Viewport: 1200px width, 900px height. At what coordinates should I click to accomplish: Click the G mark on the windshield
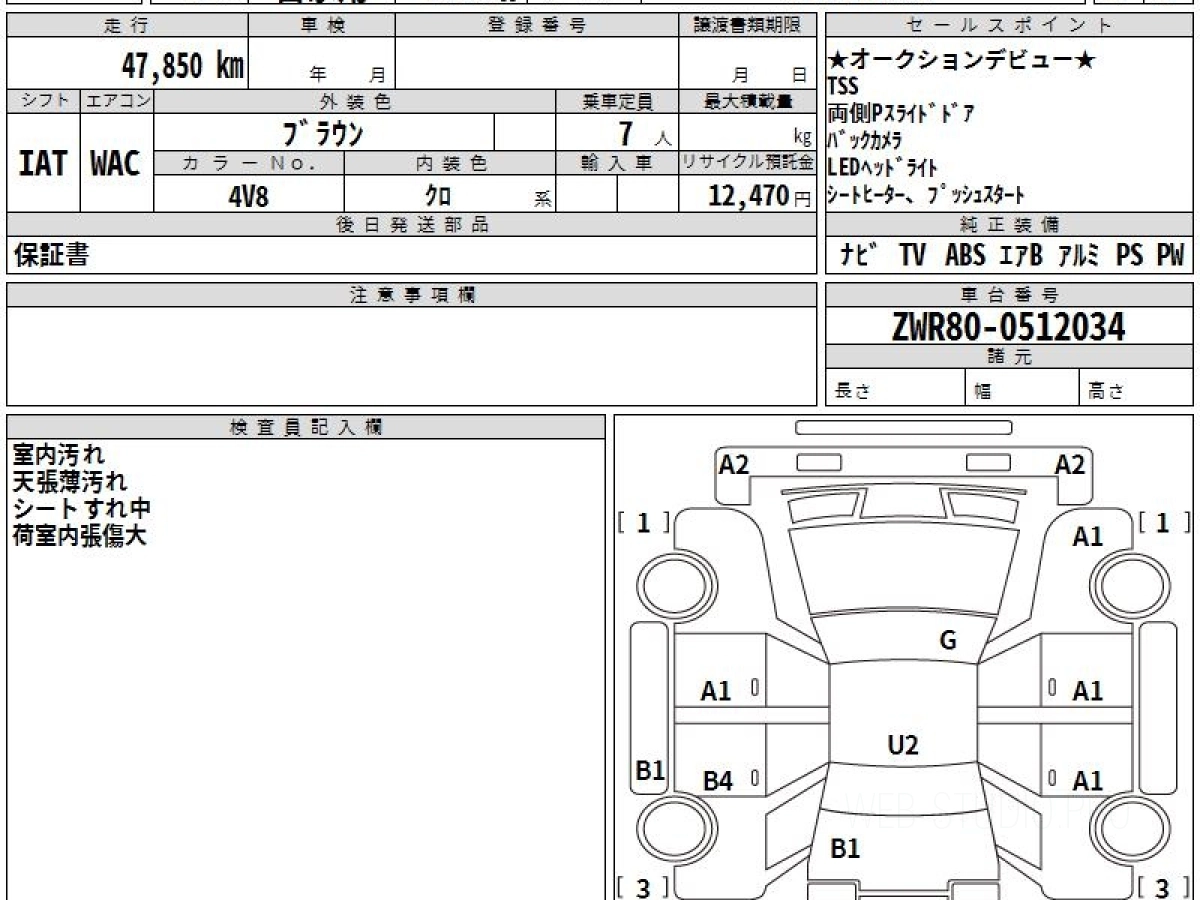point(947,641)
